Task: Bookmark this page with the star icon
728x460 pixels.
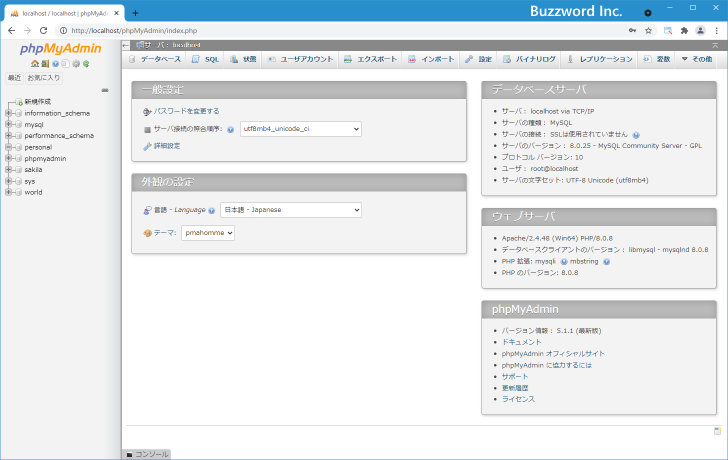Action: tap(648, 31)
